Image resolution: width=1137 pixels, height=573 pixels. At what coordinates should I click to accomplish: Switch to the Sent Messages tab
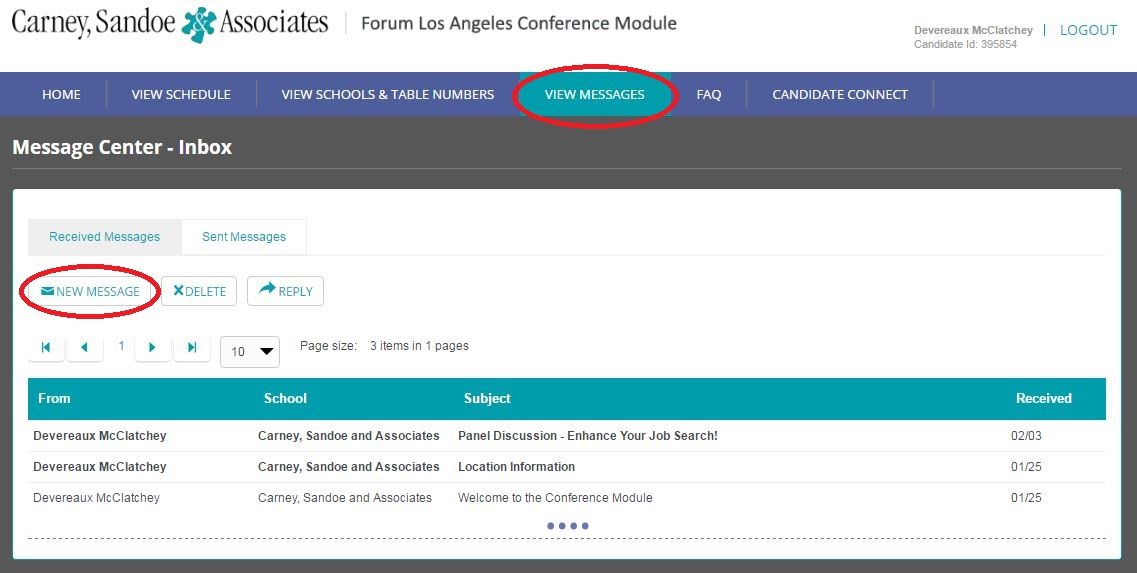[244, 236]
